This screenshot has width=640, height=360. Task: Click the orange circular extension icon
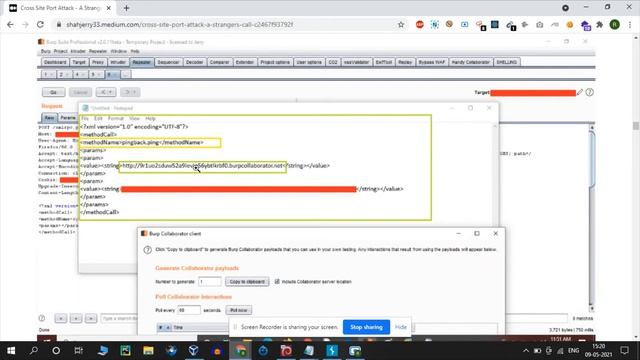tap(569, 24)
